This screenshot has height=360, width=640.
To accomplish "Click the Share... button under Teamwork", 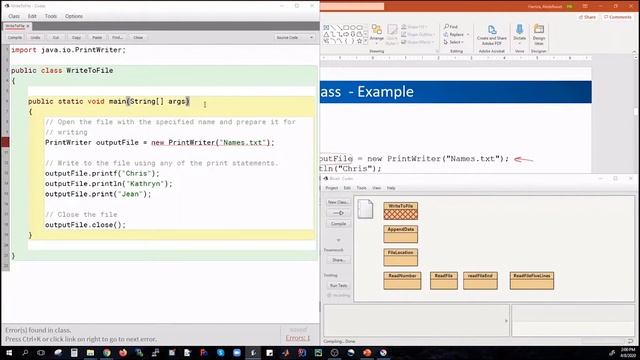I will tap(338, 260).
